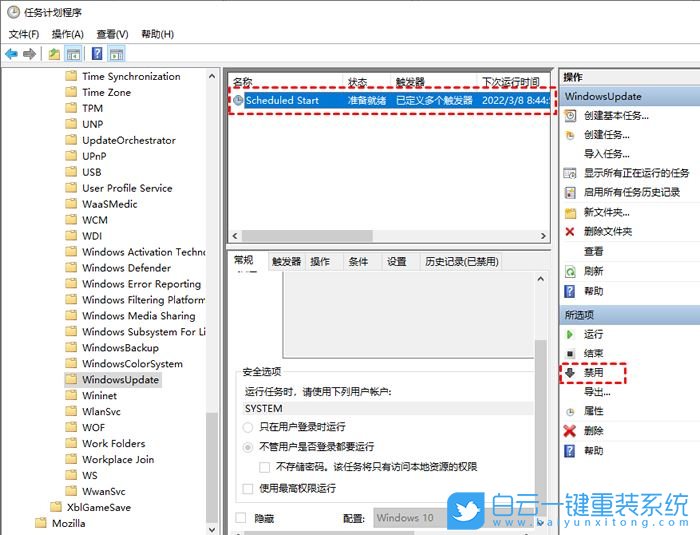Click the black square 结束 icon
This screenshot has height=535, width=700.
(x=570, y=354)
